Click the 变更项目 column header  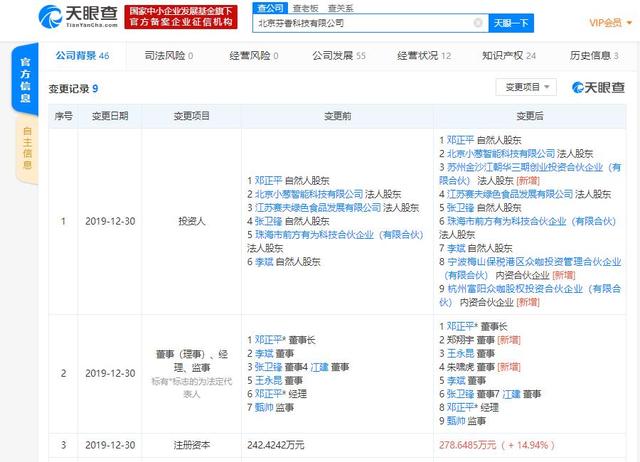191,116
